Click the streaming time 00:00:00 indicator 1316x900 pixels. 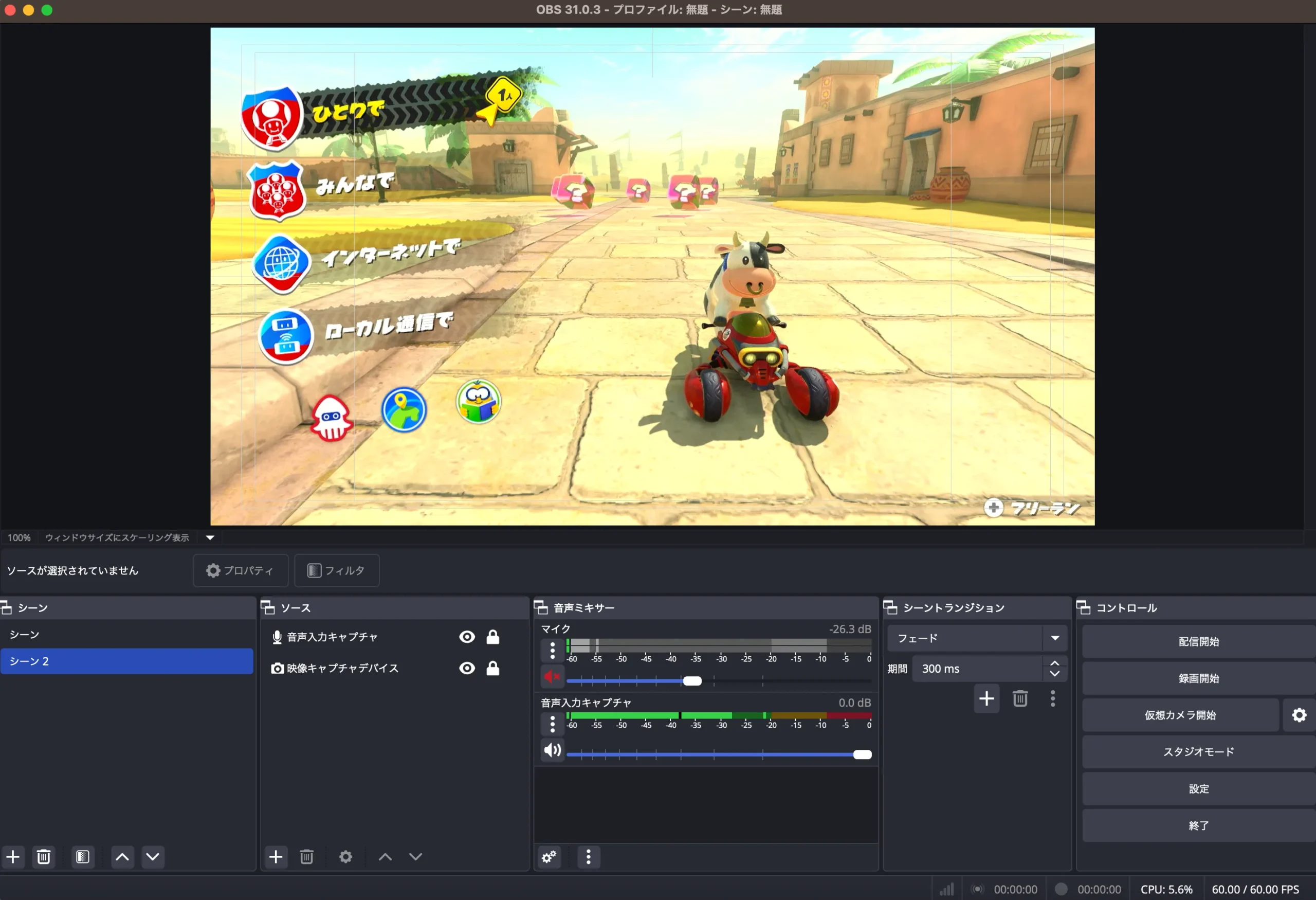[x=1015, y=889]
